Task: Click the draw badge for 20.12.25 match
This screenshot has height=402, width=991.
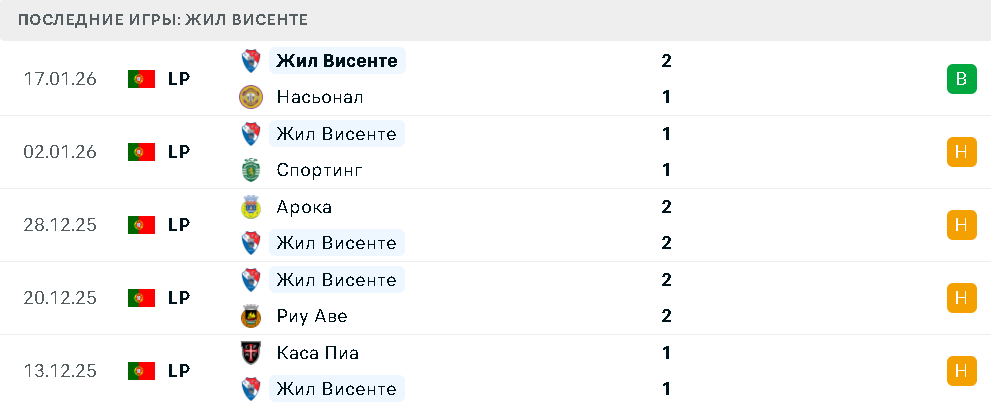Action: [961, 298]
